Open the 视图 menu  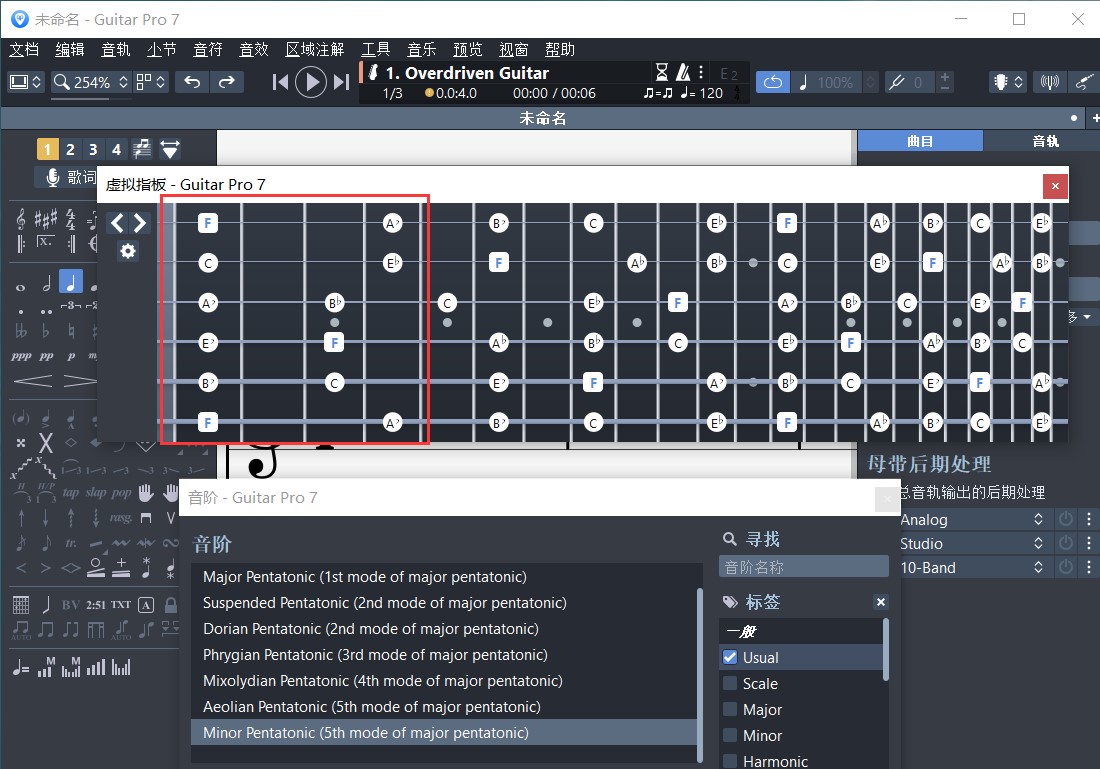tap(513, 48)
